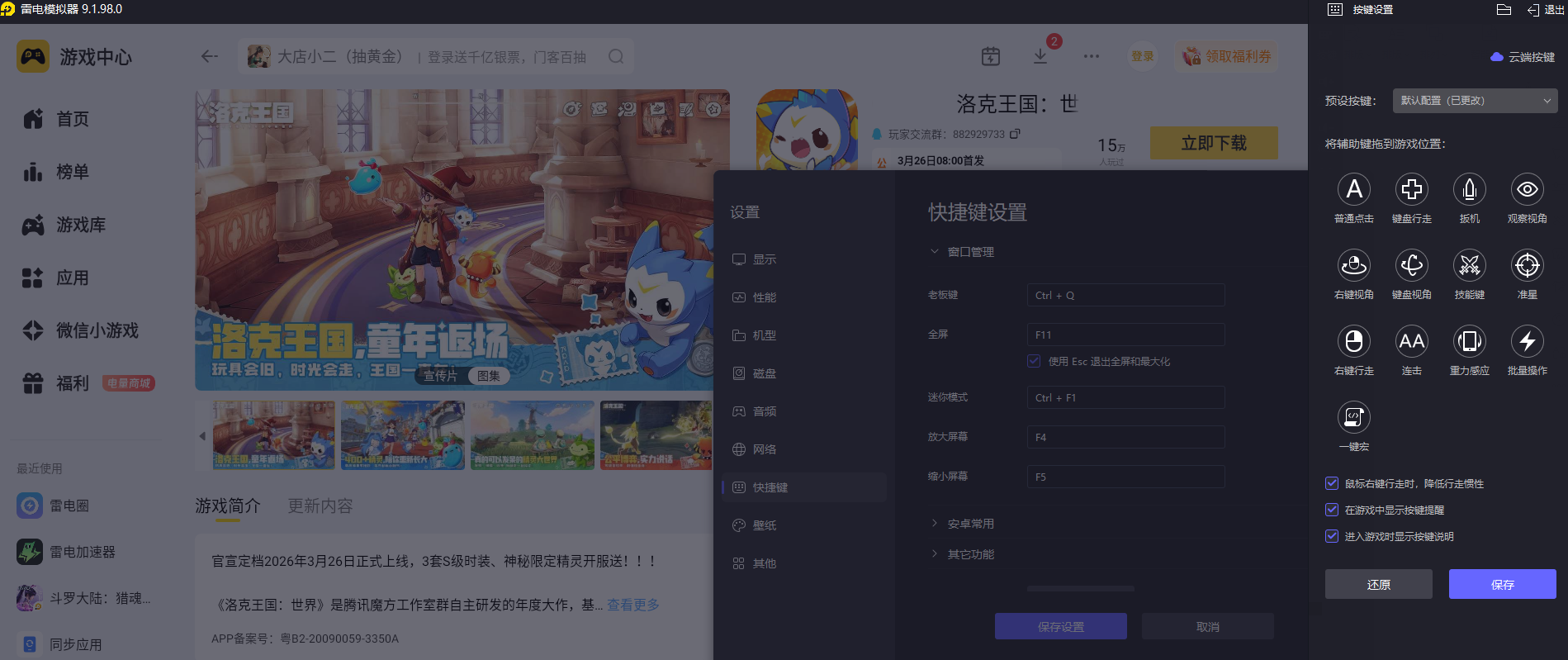The height and width of the screenshot is (660, 1568).
Task: Switch to 显示 settings tab
Action: pyautogui.click(x=804, y=259)
